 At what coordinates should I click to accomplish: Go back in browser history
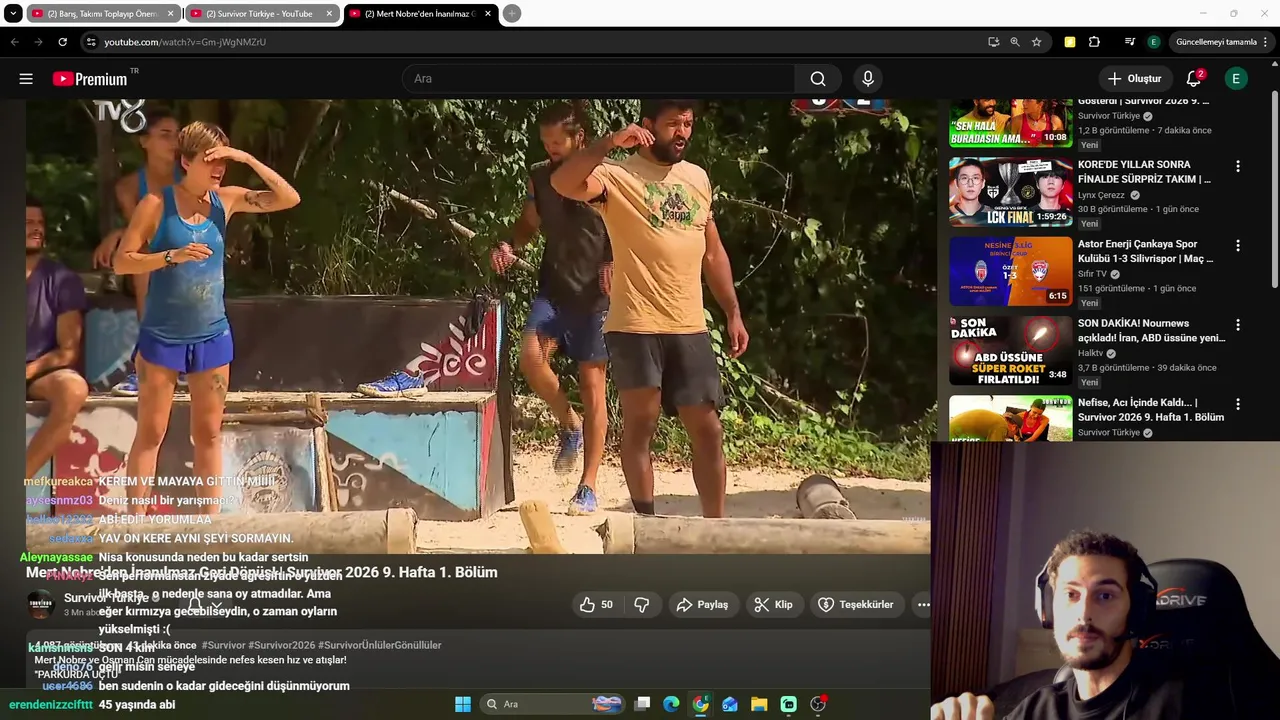[14, 42]
